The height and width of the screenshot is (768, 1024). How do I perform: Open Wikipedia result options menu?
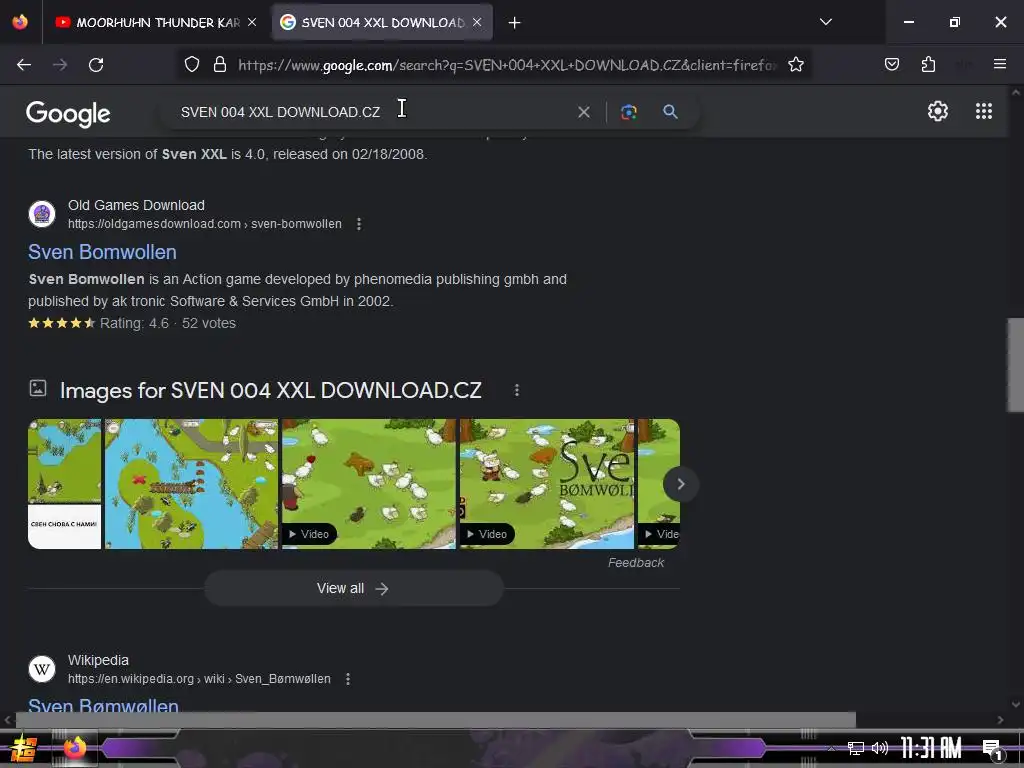pyautogui.click(x=348, y=679)
